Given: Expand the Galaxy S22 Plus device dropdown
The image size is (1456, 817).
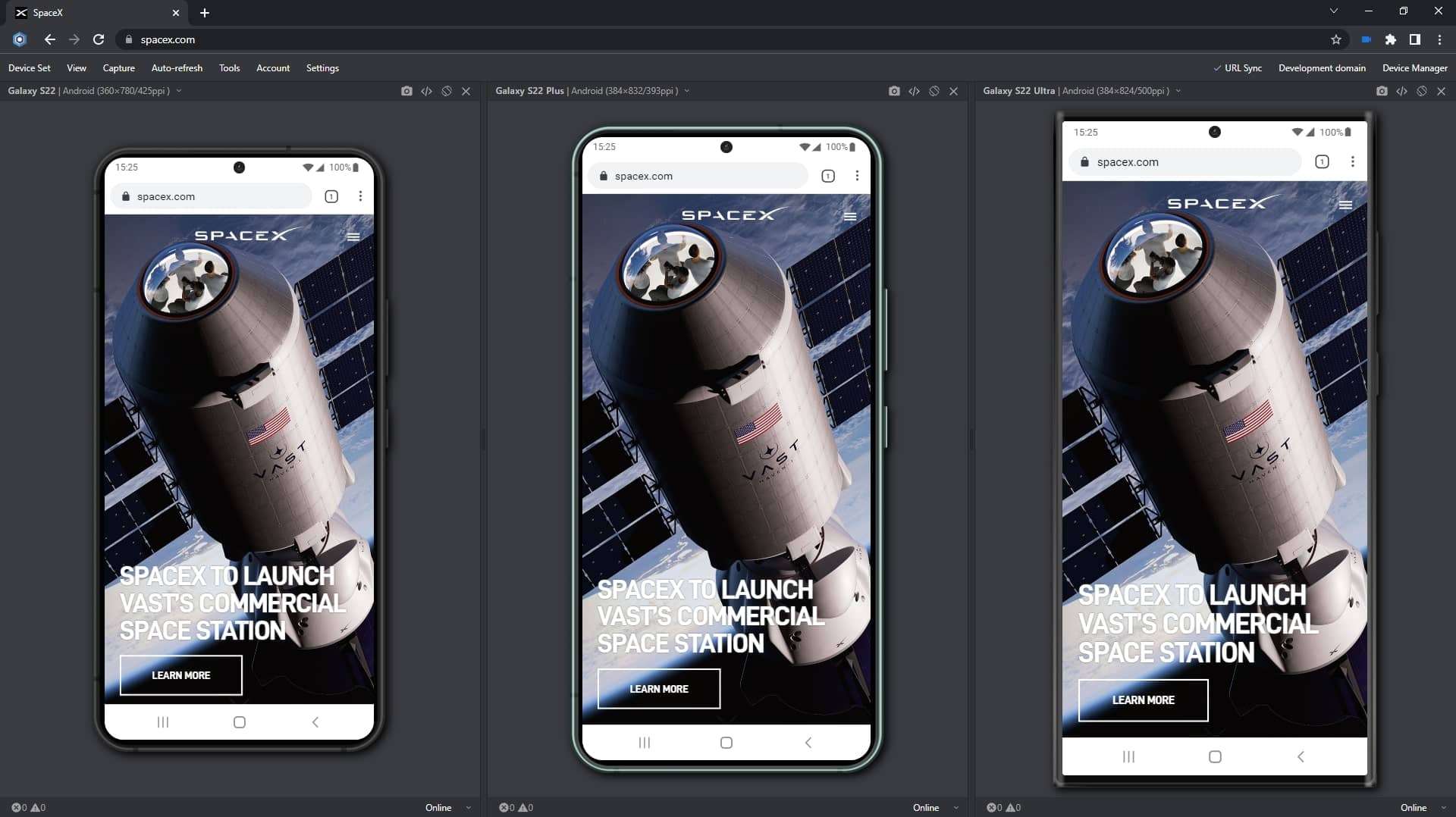Looking at the screenshot, I should (x=687, y=91).
